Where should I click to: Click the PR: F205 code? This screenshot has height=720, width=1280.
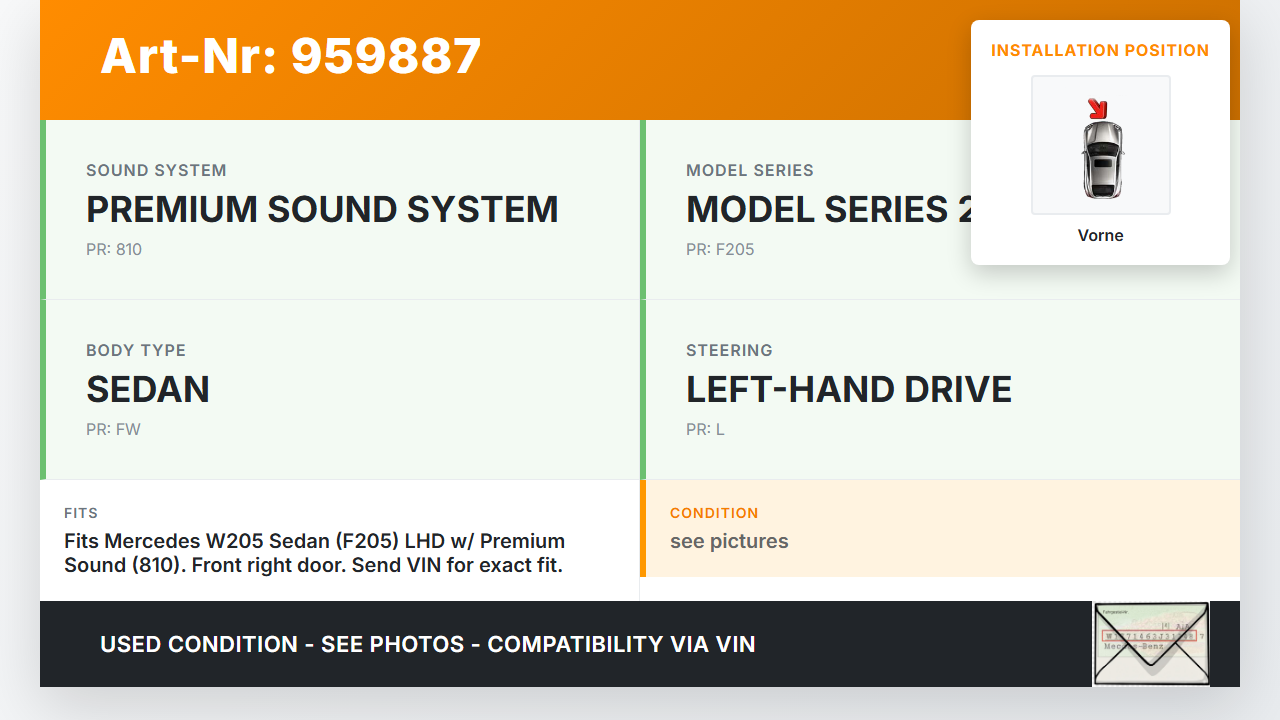[x=720, y=250]
